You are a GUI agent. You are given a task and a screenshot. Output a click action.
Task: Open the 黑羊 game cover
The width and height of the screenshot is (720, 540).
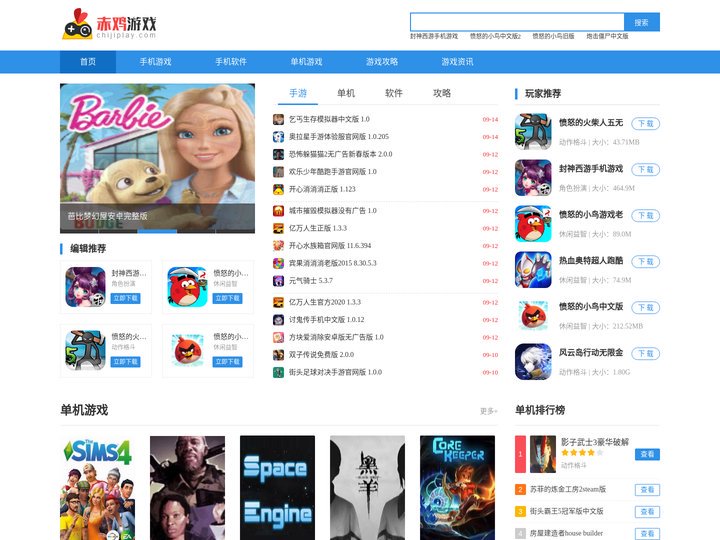(x=367, y=488)
